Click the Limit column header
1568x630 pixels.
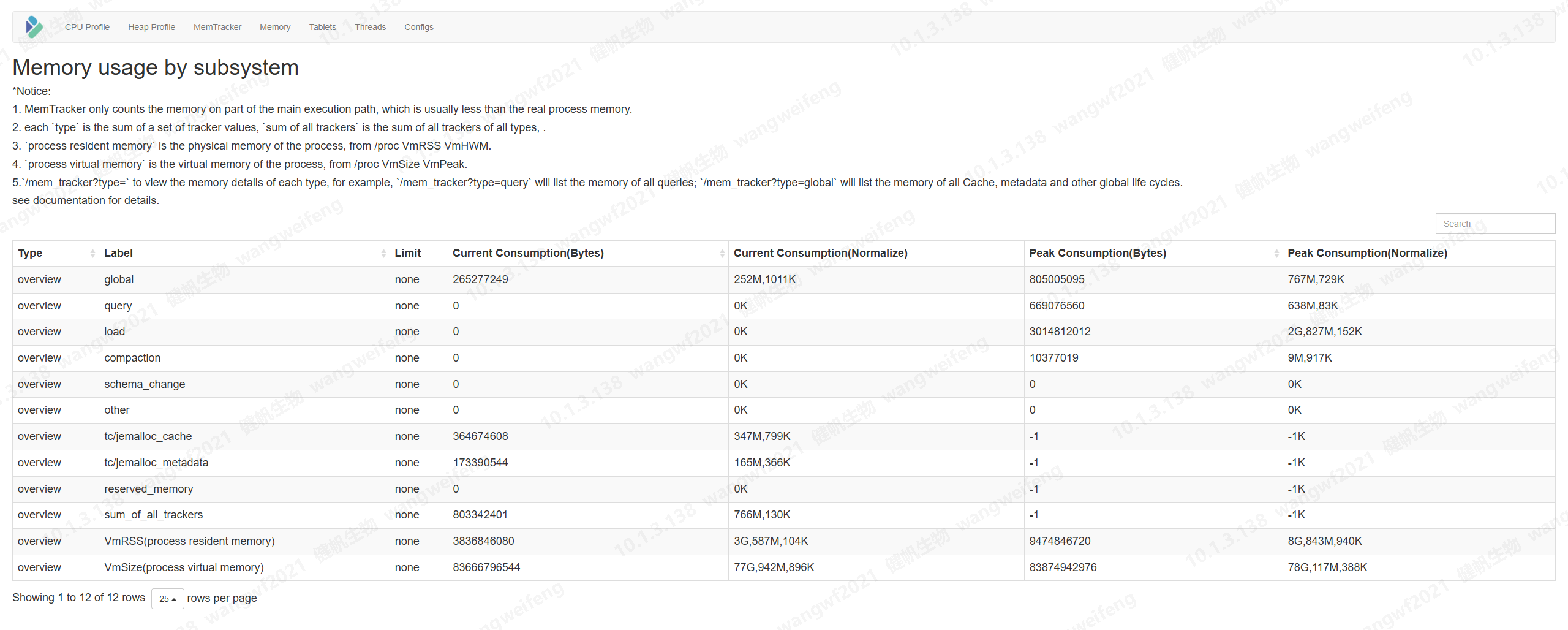pos(418,253)
